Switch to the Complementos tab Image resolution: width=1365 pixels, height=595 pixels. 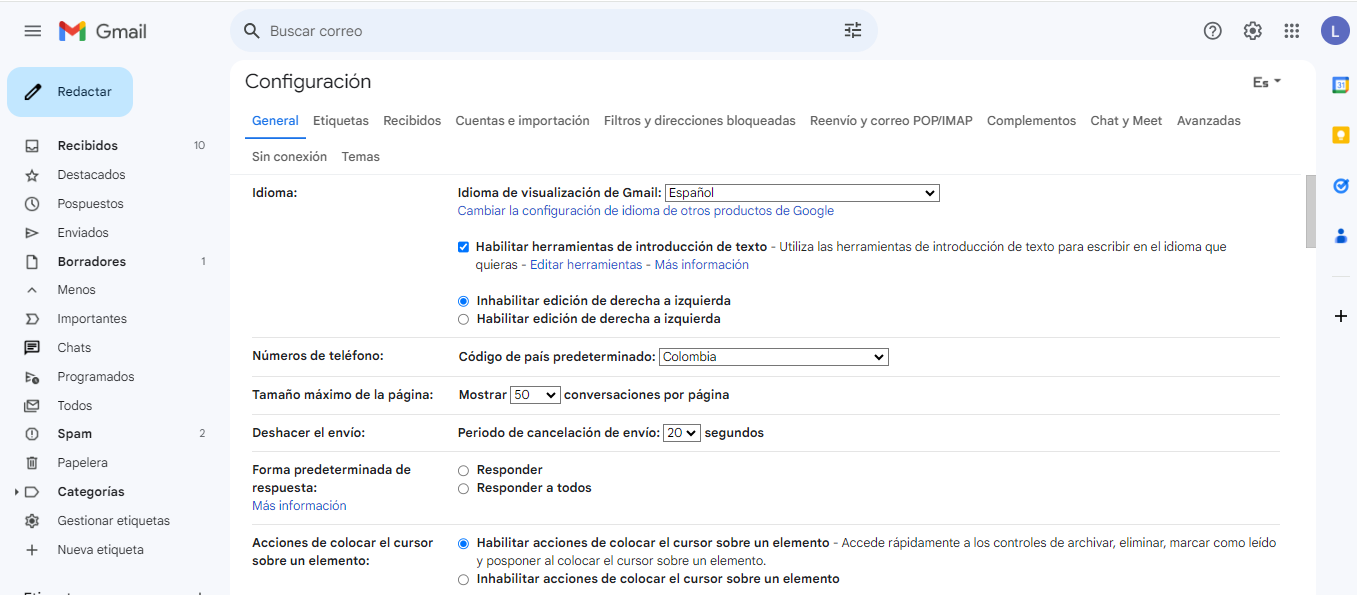coord(1031,121)
